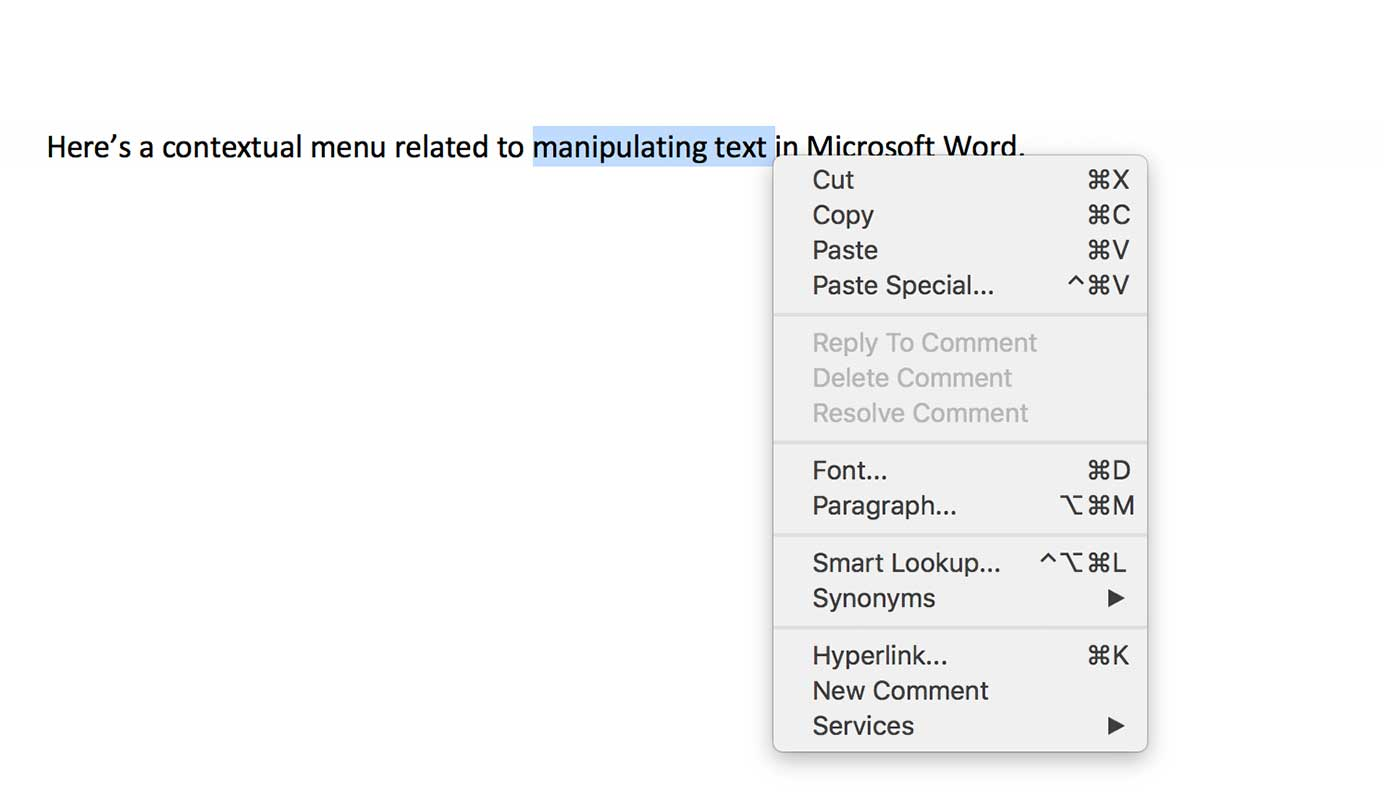Click the word "Here's" at sentence start
Screen dimensions: 1384x804
click(89, 147)
